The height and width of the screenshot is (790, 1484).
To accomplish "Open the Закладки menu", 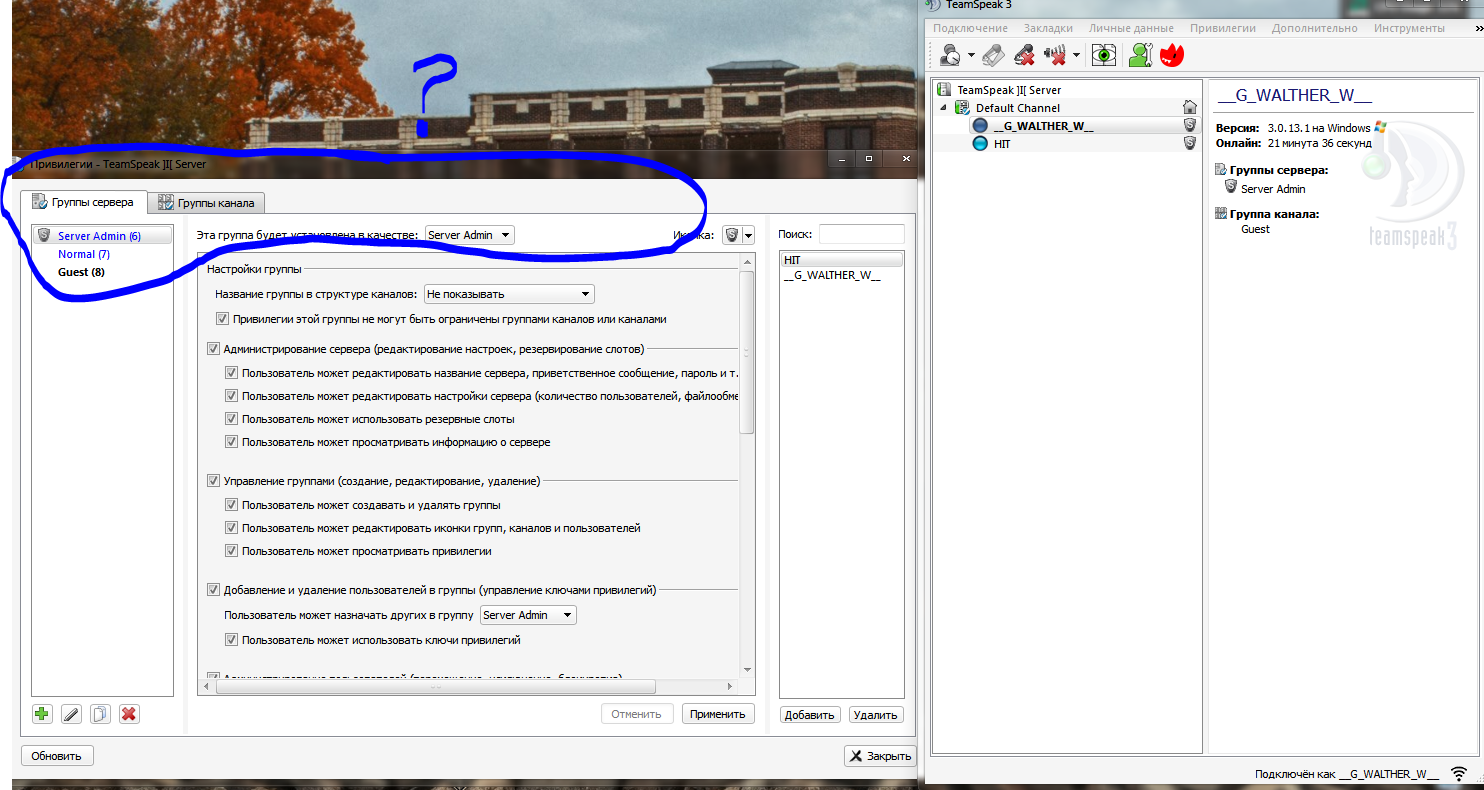I will point(1048,28).
